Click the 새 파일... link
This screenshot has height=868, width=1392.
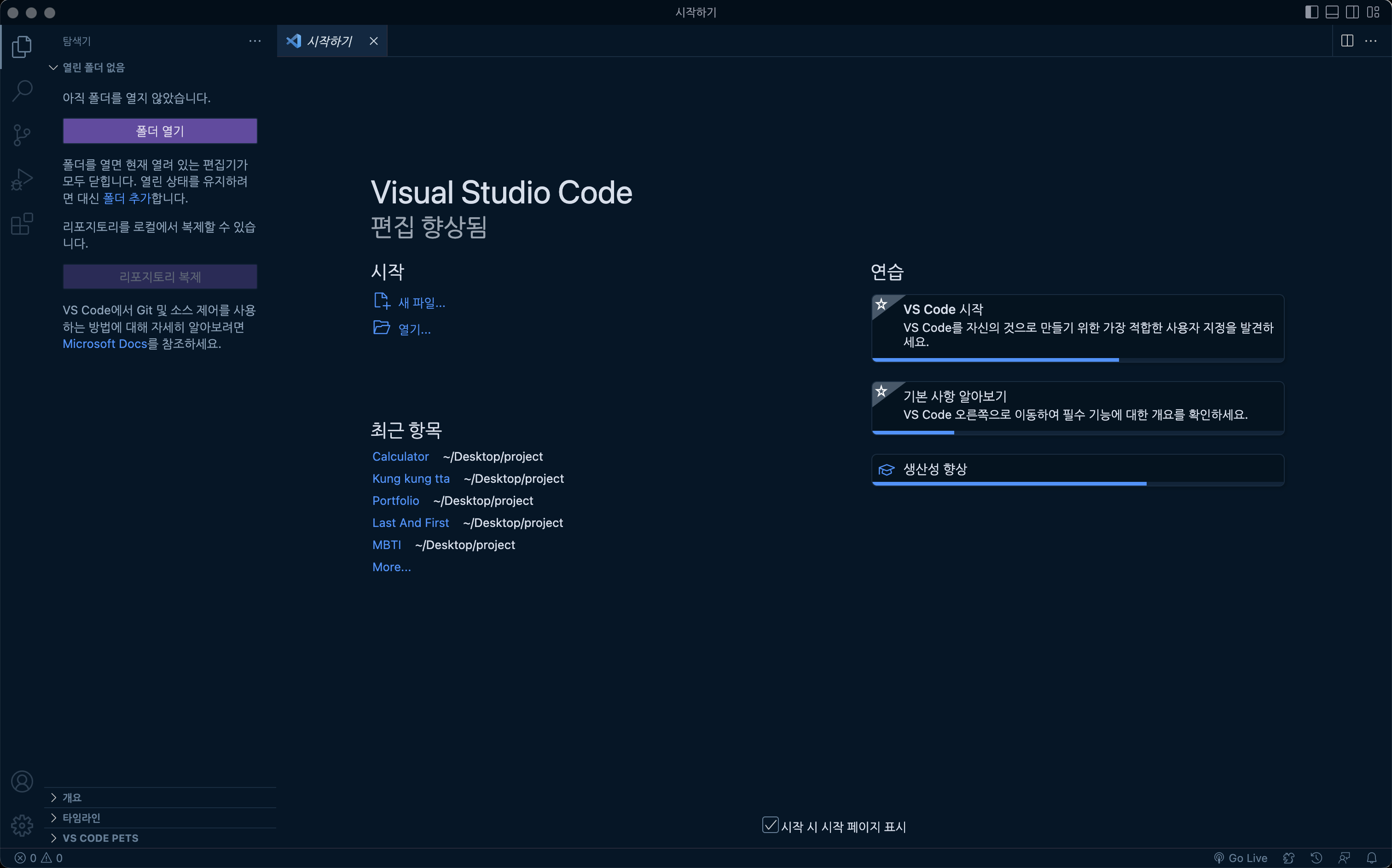(422, 302)
